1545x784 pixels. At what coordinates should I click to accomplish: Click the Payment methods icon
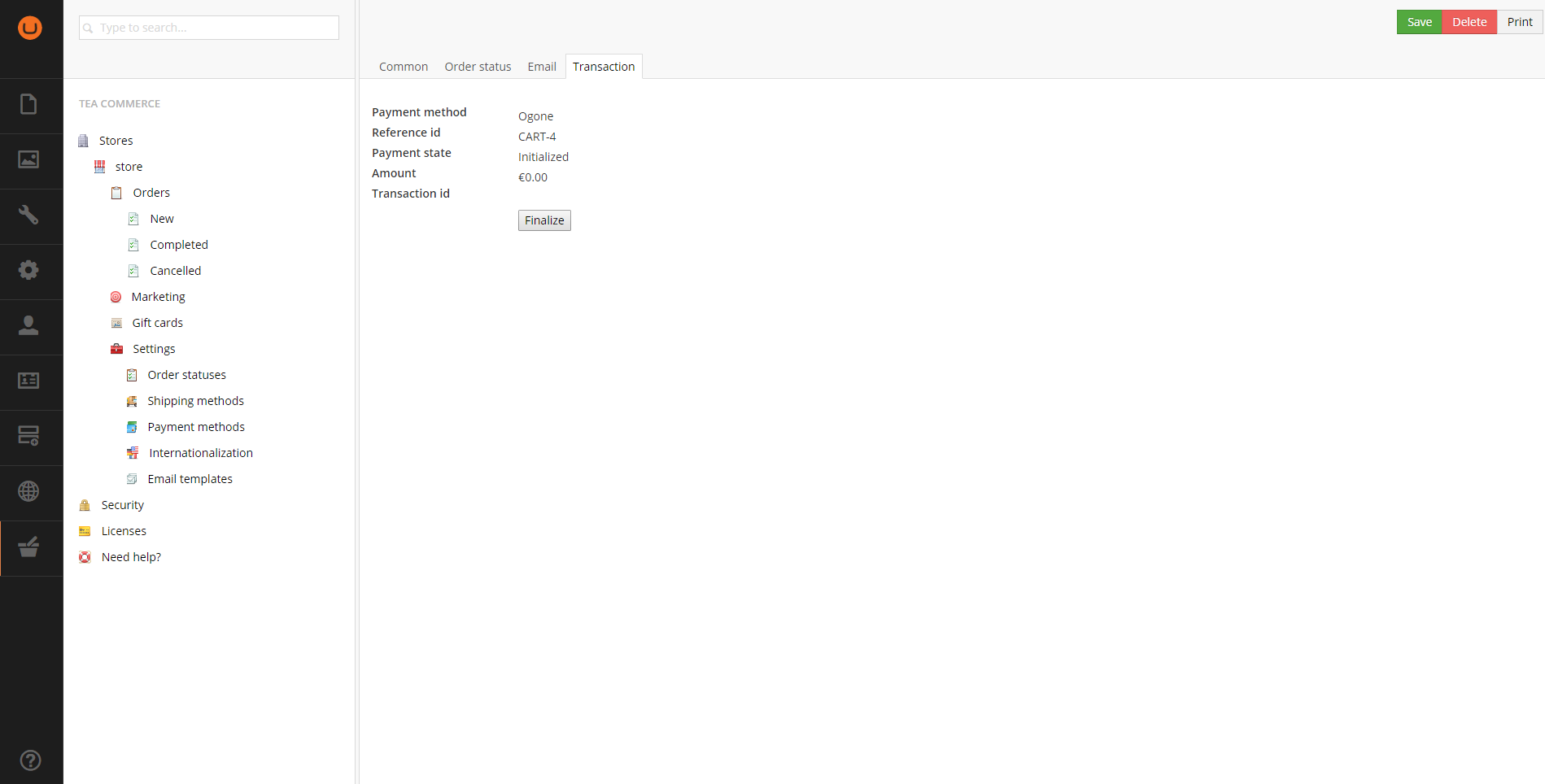[132, 427]
